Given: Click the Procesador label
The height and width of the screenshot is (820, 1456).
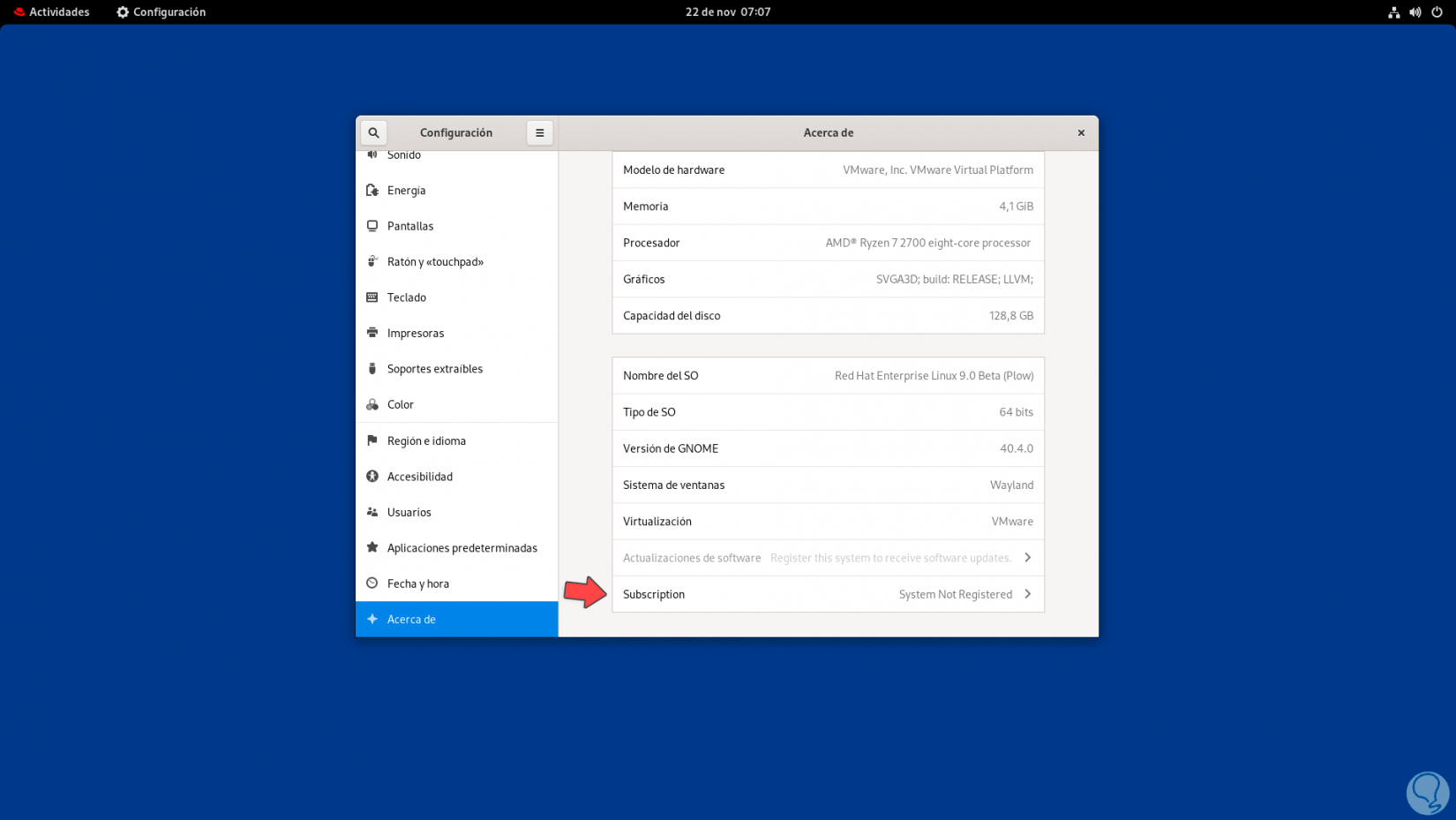Looking at the screenshot, I should point(651,243).
